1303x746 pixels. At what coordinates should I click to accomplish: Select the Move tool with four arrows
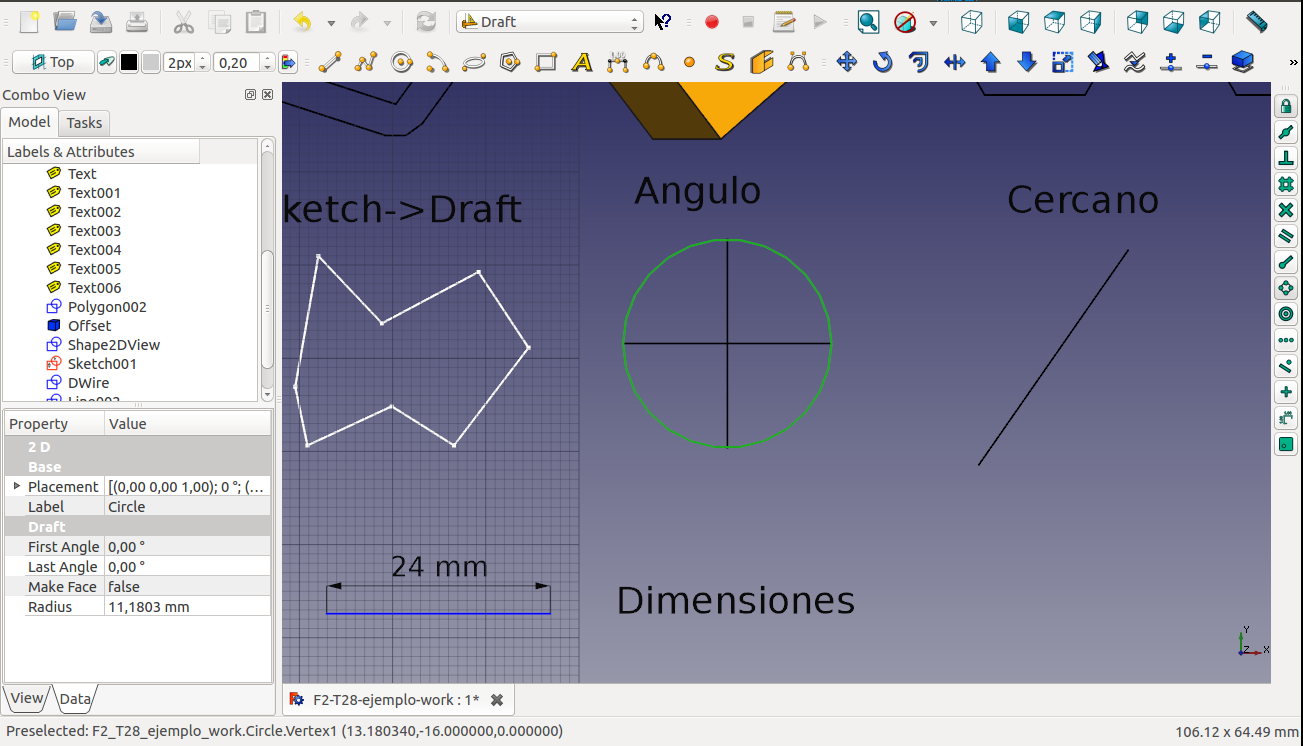pyautogui.click(x=847, y=63)
